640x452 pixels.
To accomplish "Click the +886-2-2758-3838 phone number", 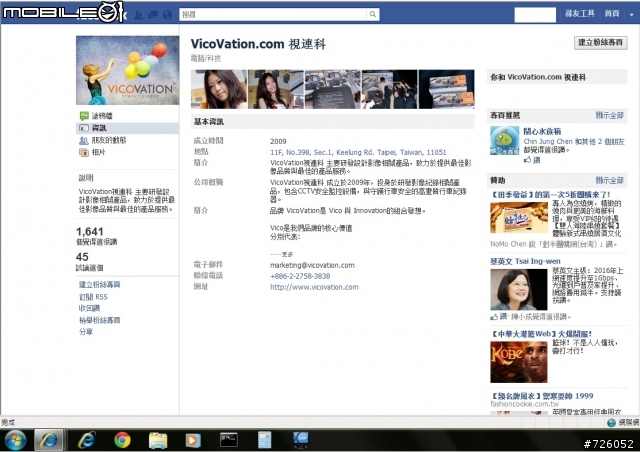I will (300, 276).
